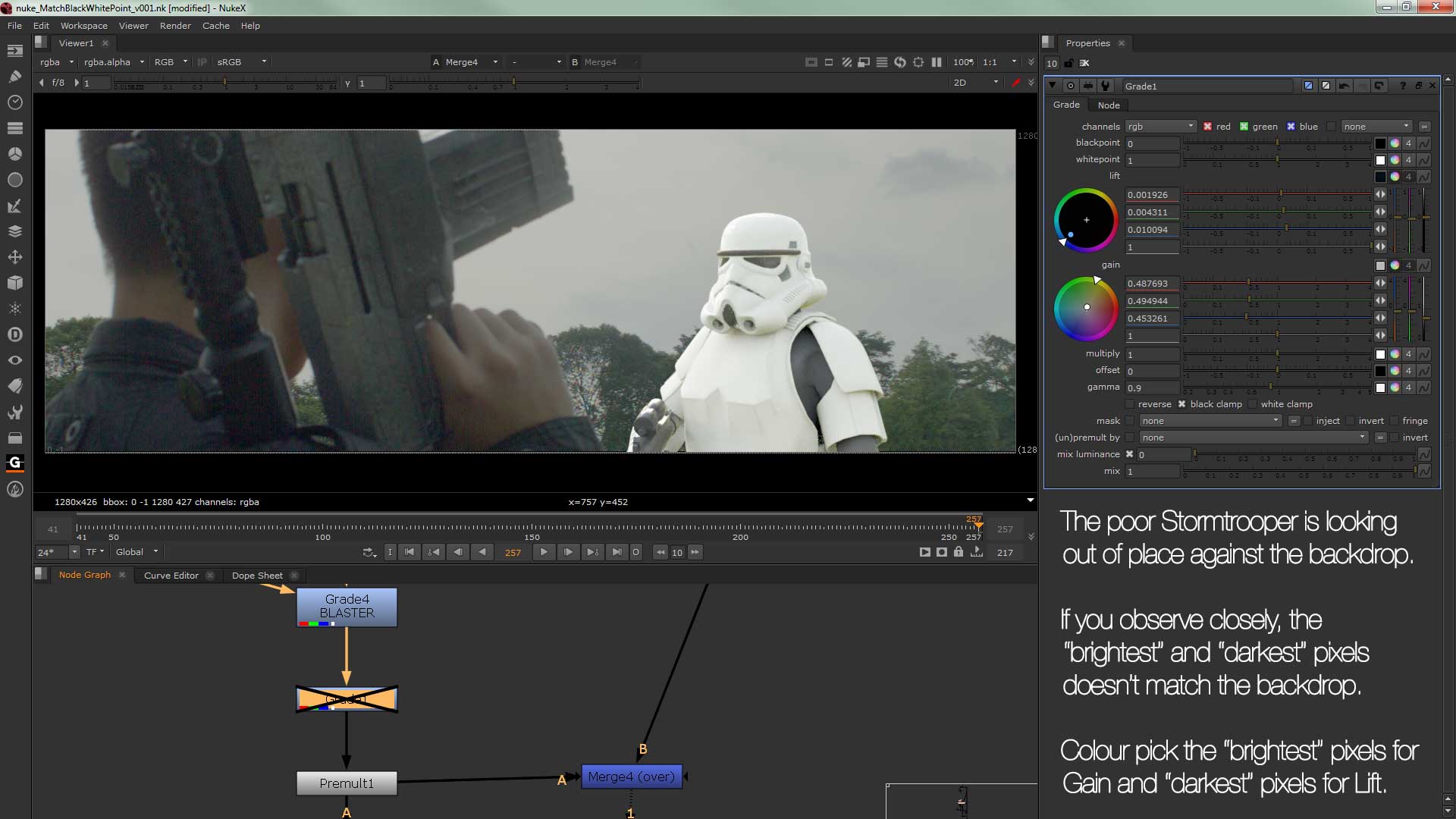Open the viewer rgba layer dropdown
The image size is (1456, 819).
pyautogui.click(x=57, y=62)
